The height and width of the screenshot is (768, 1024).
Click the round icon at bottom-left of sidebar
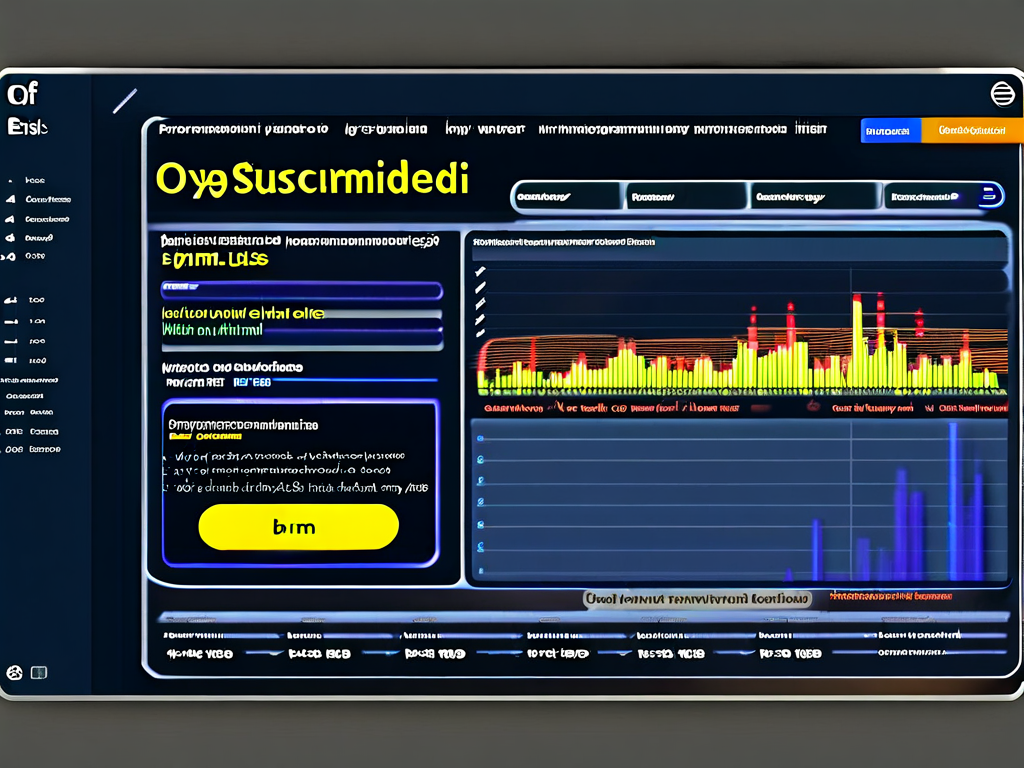pyautogui.click(x=14, y=673)
